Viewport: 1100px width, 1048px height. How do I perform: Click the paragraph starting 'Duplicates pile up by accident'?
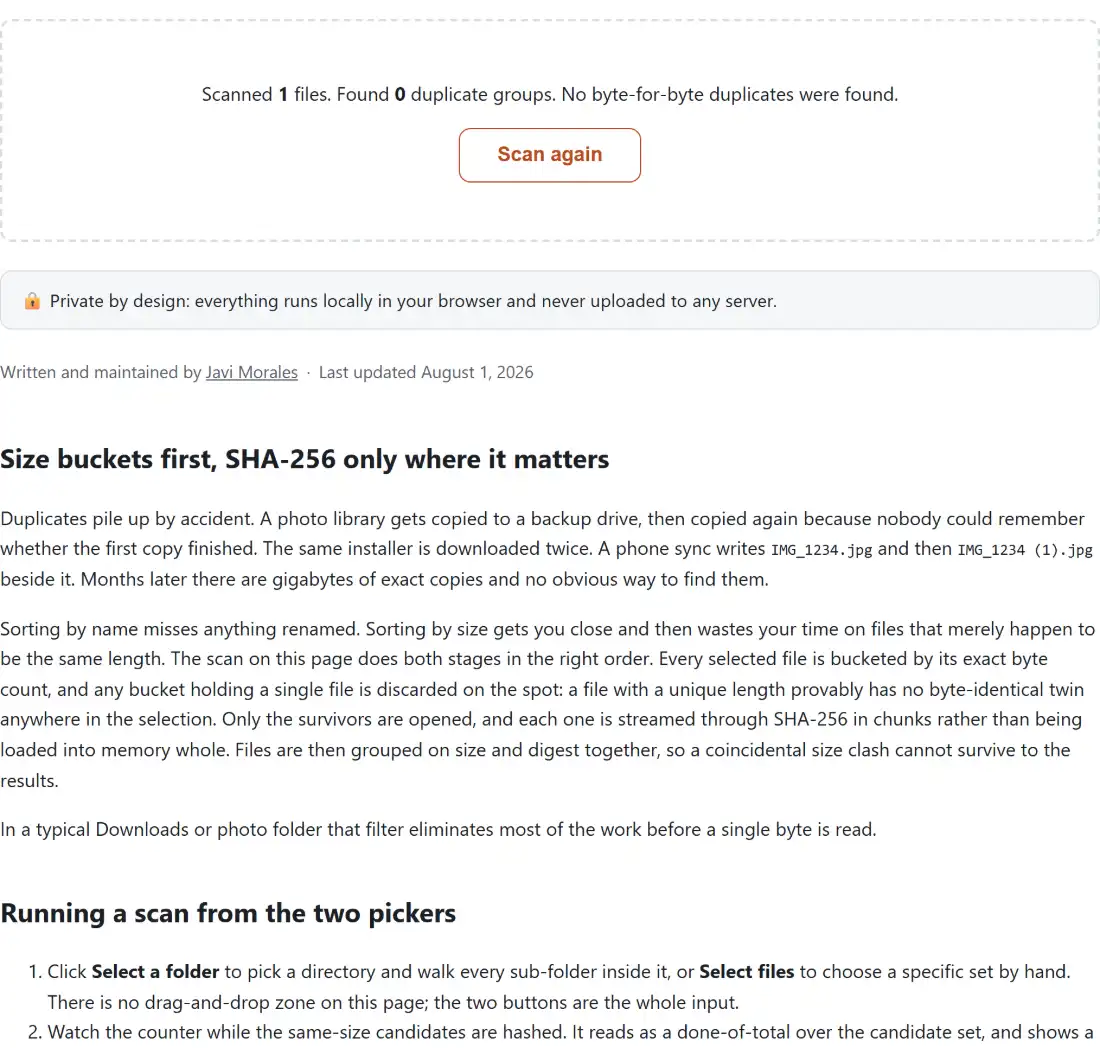(x=547, y=549)
